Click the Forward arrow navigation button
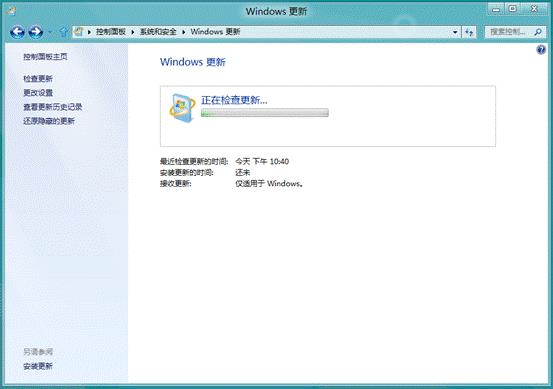 click(x=36, y=32)
